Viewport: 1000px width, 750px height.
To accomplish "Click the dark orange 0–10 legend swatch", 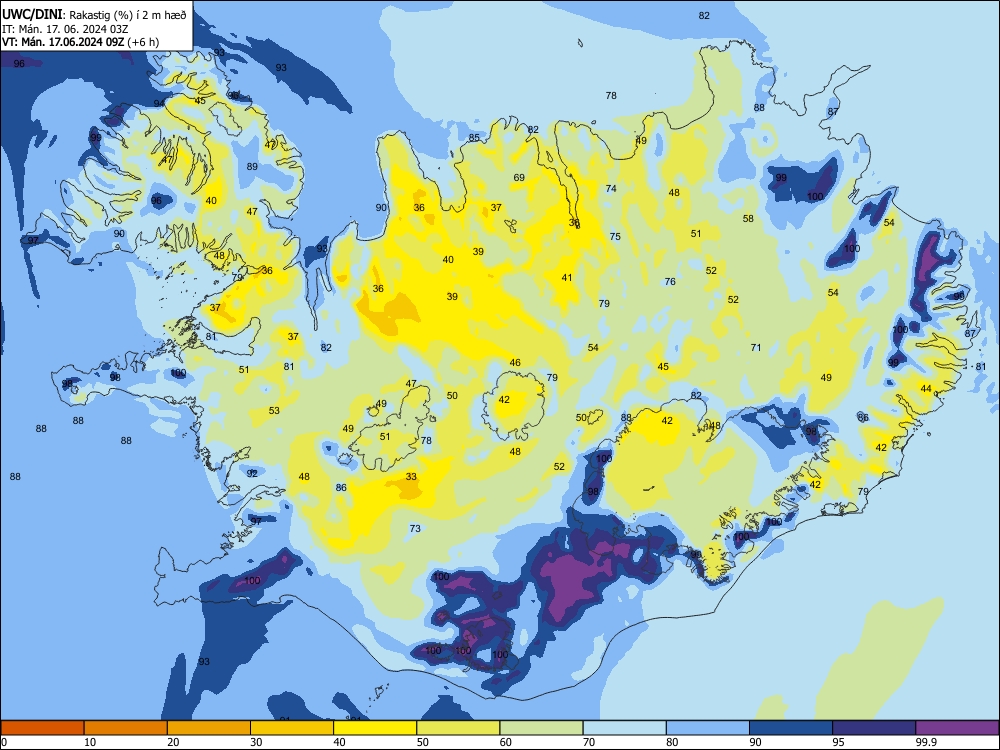I will tap(42, 728).
